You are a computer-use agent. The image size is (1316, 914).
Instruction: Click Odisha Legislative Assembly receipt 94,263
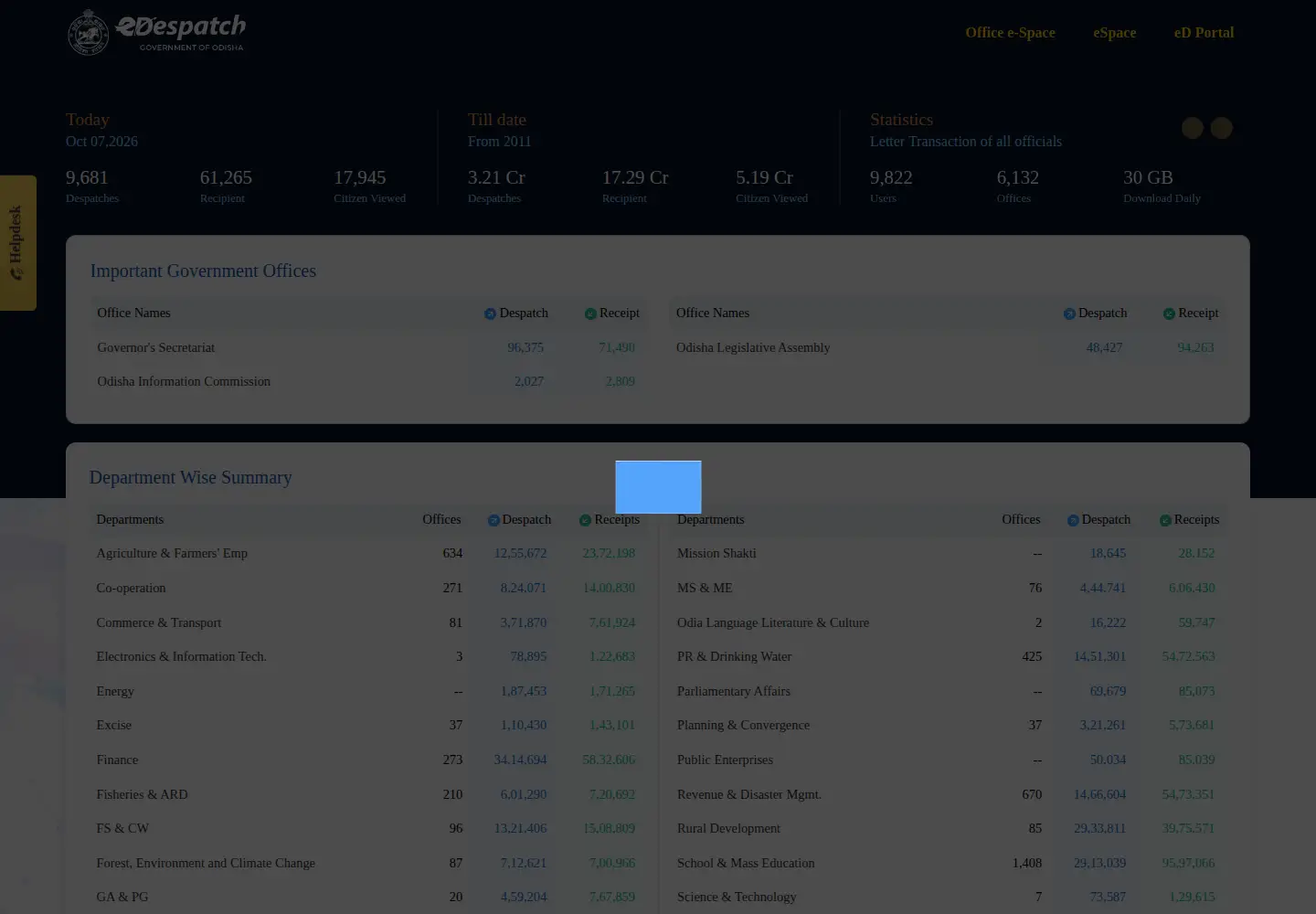click(x=1195, y=347)
